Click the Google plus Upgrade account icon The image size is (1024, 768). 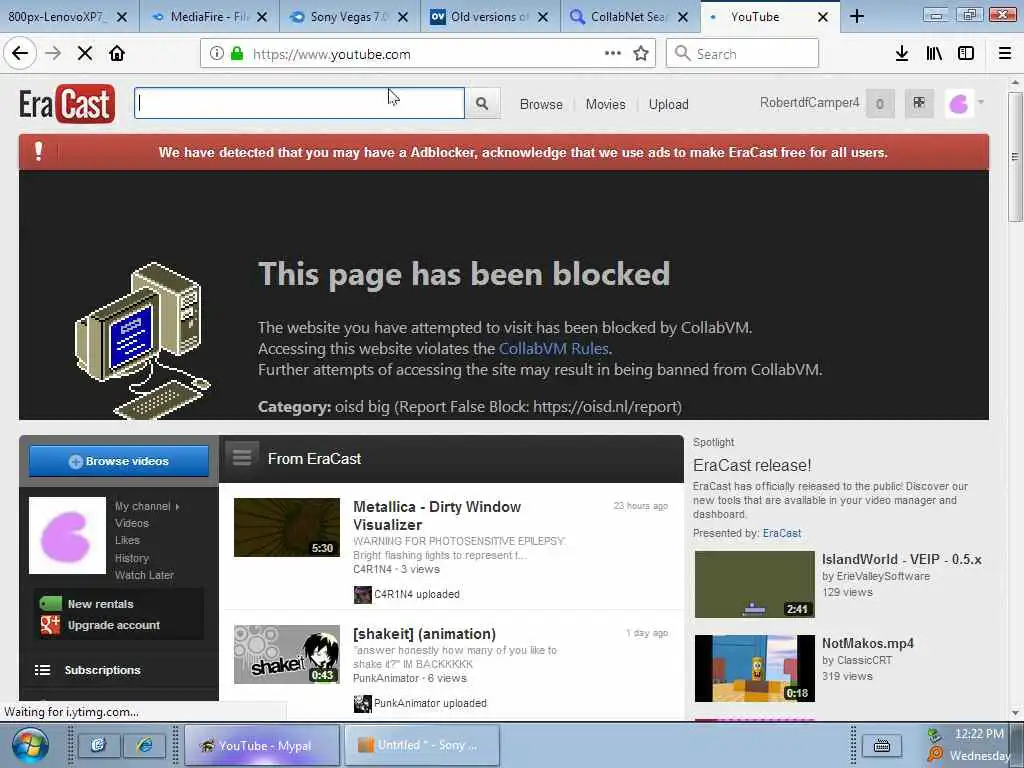[x=50, y=625]
